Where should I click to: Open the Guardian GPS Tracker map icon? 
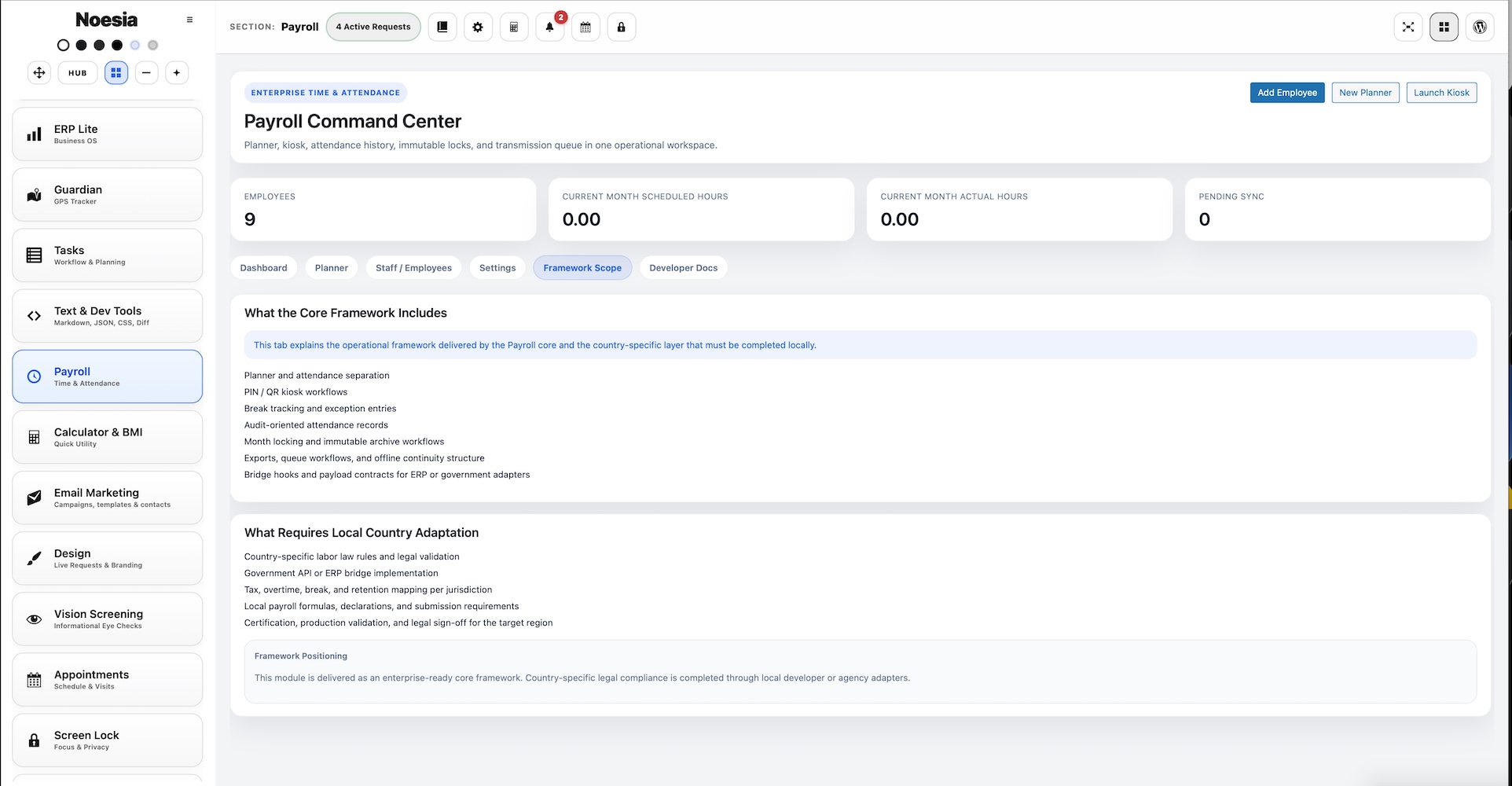point(108,195)
